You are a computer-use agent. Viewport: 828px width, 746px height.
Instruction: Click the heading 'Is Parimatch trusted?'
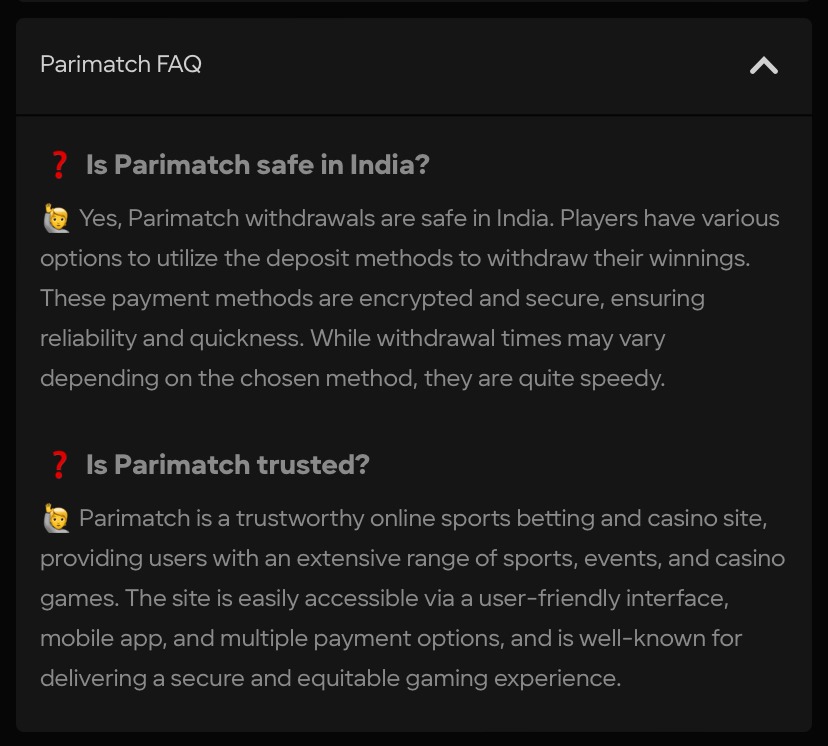[x=227, y=465]
